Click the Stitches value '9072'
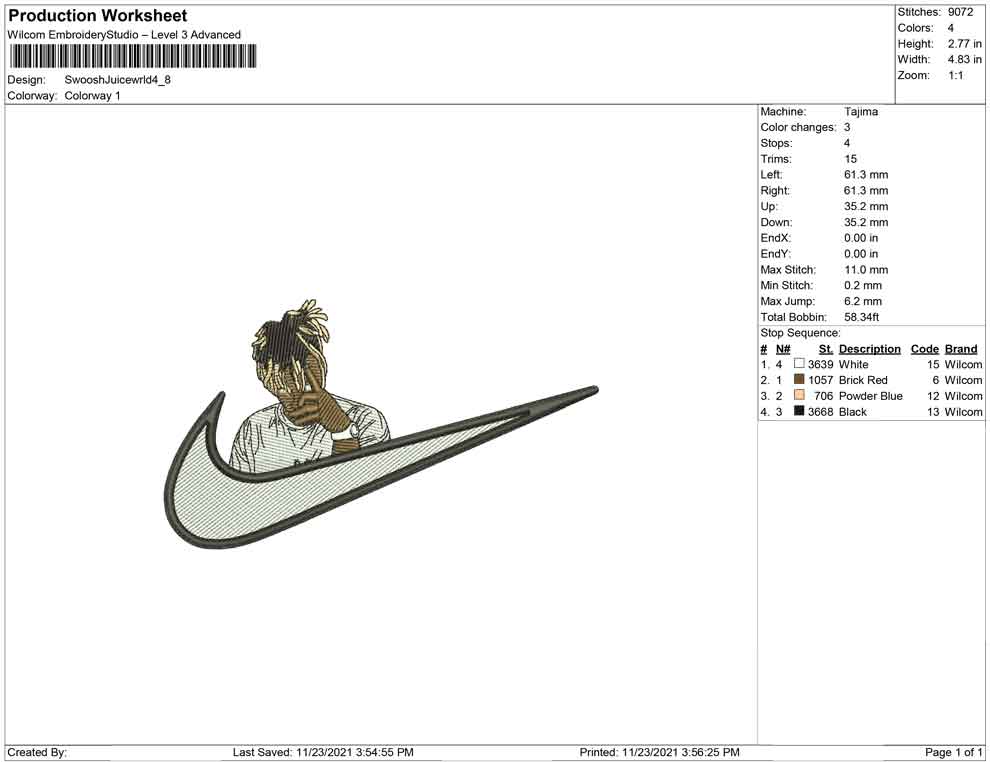This screenshot has height=762, width=990. point(960,12)
